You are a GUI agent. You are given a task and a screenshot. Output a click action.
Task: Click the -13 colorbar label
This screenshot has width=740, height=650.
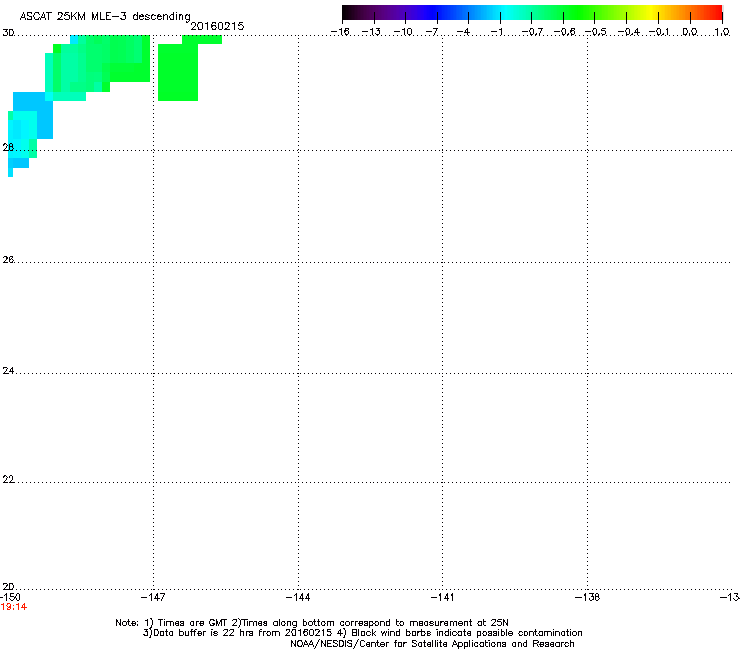pos(371,32)
